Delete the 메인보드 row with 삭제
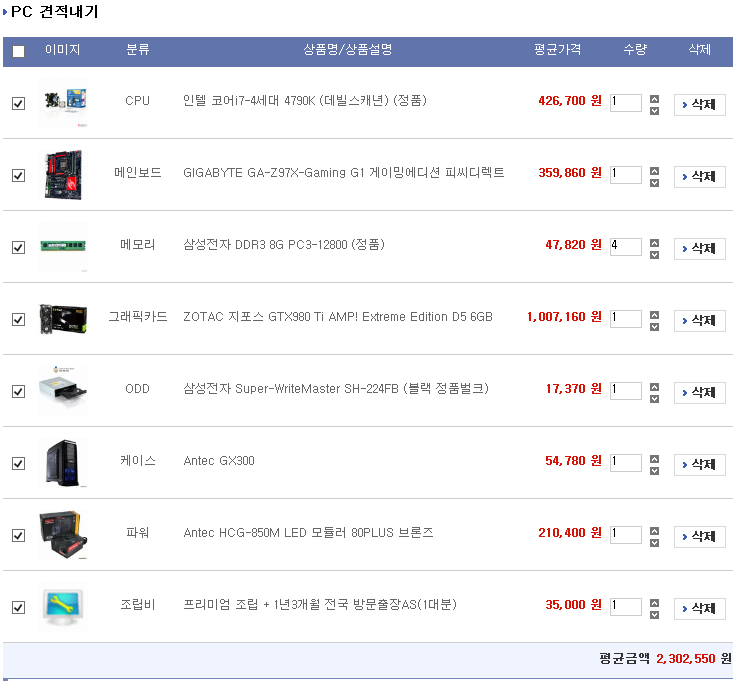This screenshot has height=681, width=738. pos(699,177)
